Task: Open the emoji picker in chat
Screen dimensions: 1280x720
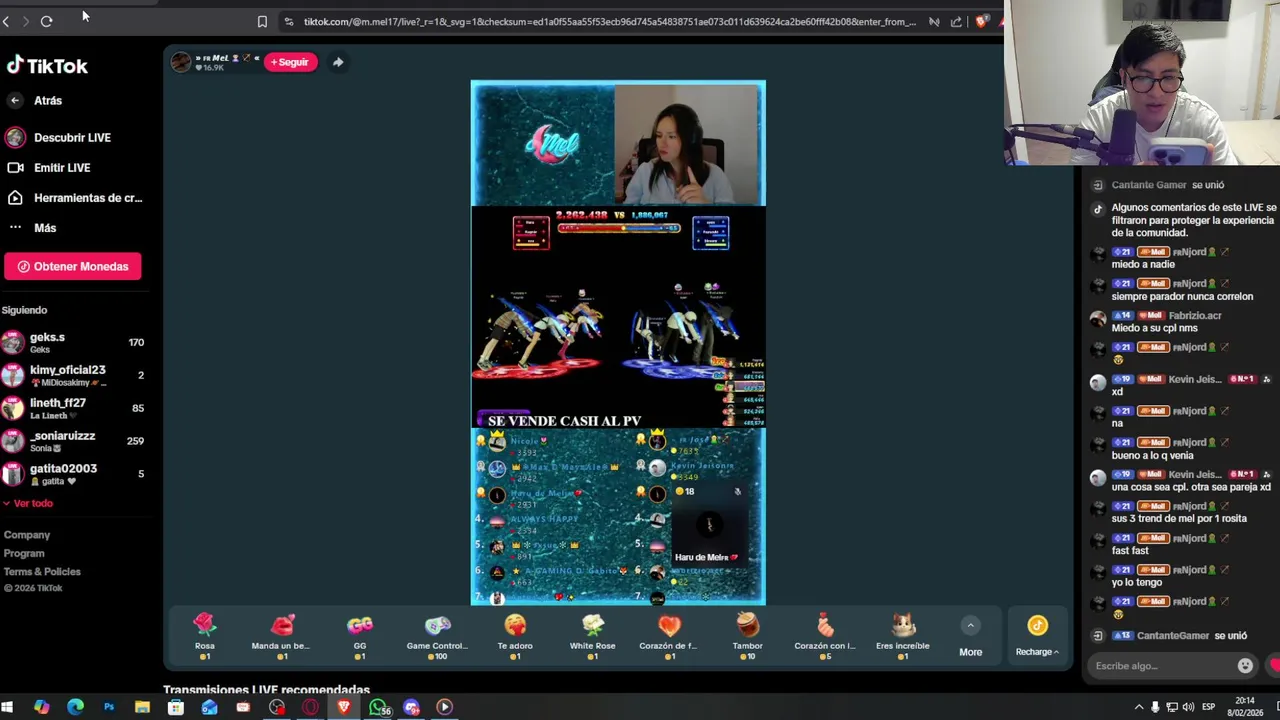Action: (x=1245, y=666)
